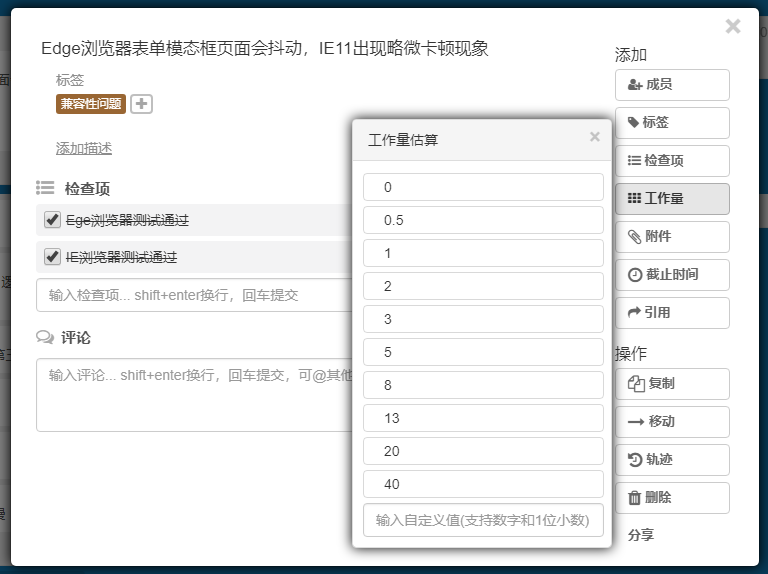Focus the custom workload value input field
Image resolution: width=768 pixels, height=574 pixels.
point(483,521)
